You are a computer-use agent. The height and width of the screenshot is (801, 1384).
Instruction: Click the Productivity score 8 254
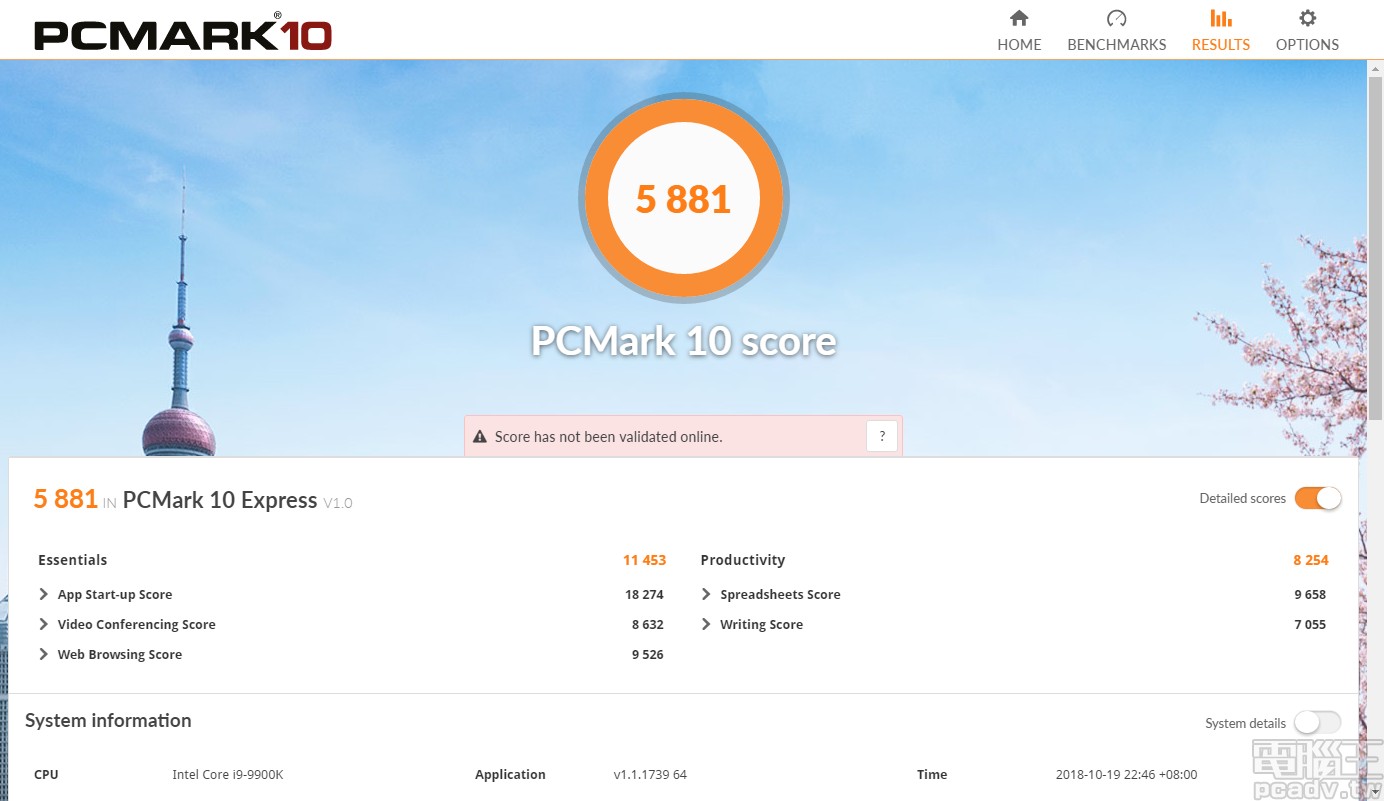coord(1311,560)
